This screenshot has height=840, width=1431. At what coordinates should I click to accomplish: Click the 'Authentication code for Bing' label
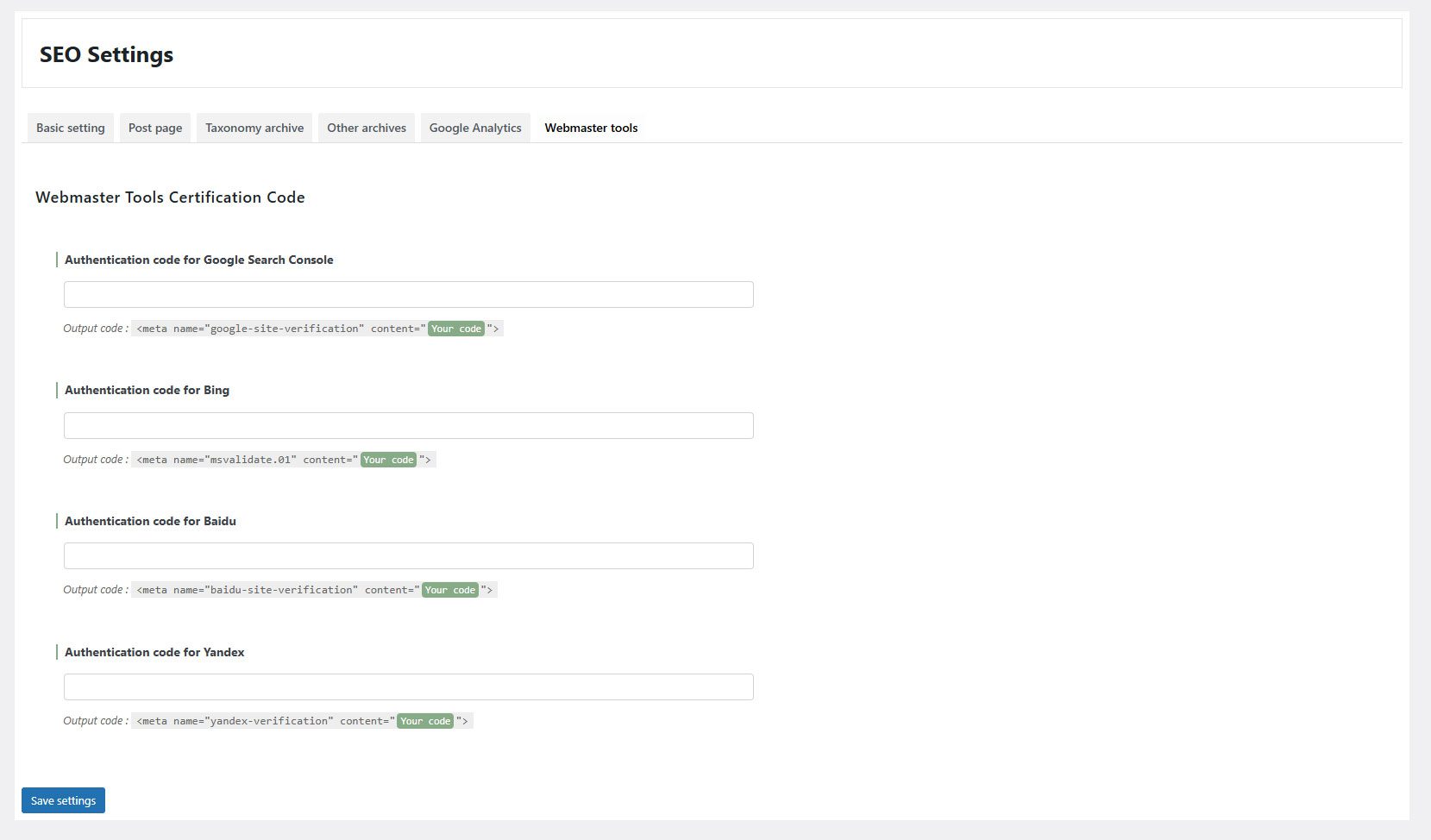coord(147,390)
